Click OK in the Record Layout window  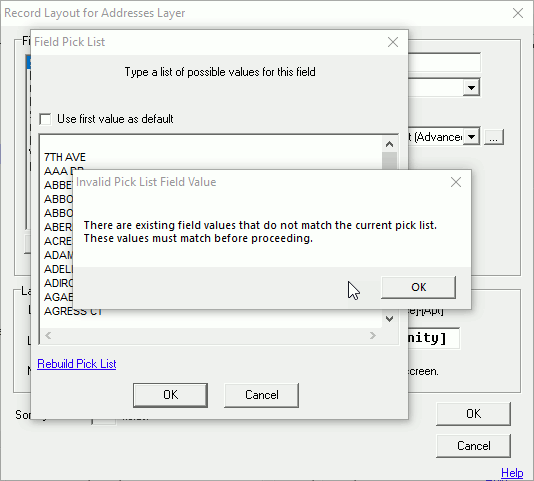[473, 414]
